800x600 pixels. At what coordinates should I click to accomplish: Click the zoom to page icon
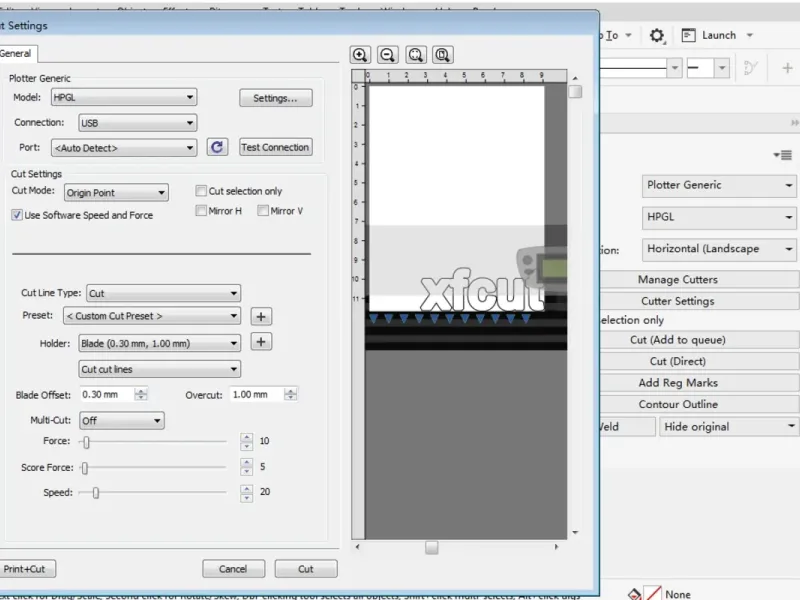(x=442, y=55)
